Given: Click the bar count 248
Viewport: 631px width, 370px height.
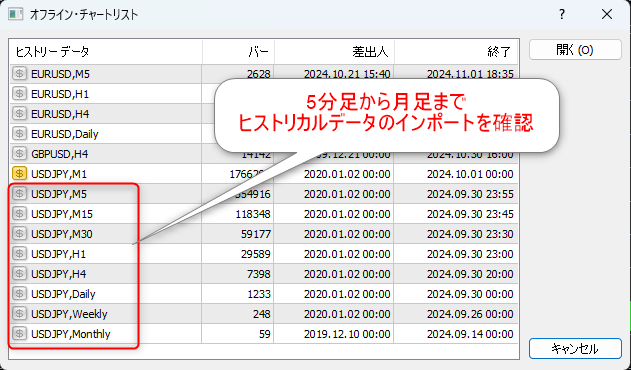Looking at the screenshot, I should pyautogui.click(x=262, y=314).
